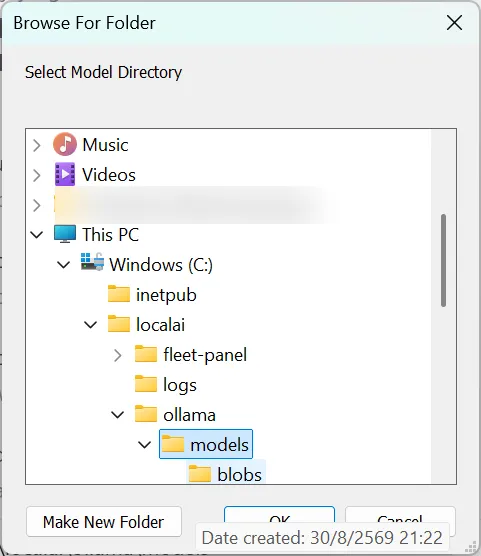Select the This PC label

110,234
